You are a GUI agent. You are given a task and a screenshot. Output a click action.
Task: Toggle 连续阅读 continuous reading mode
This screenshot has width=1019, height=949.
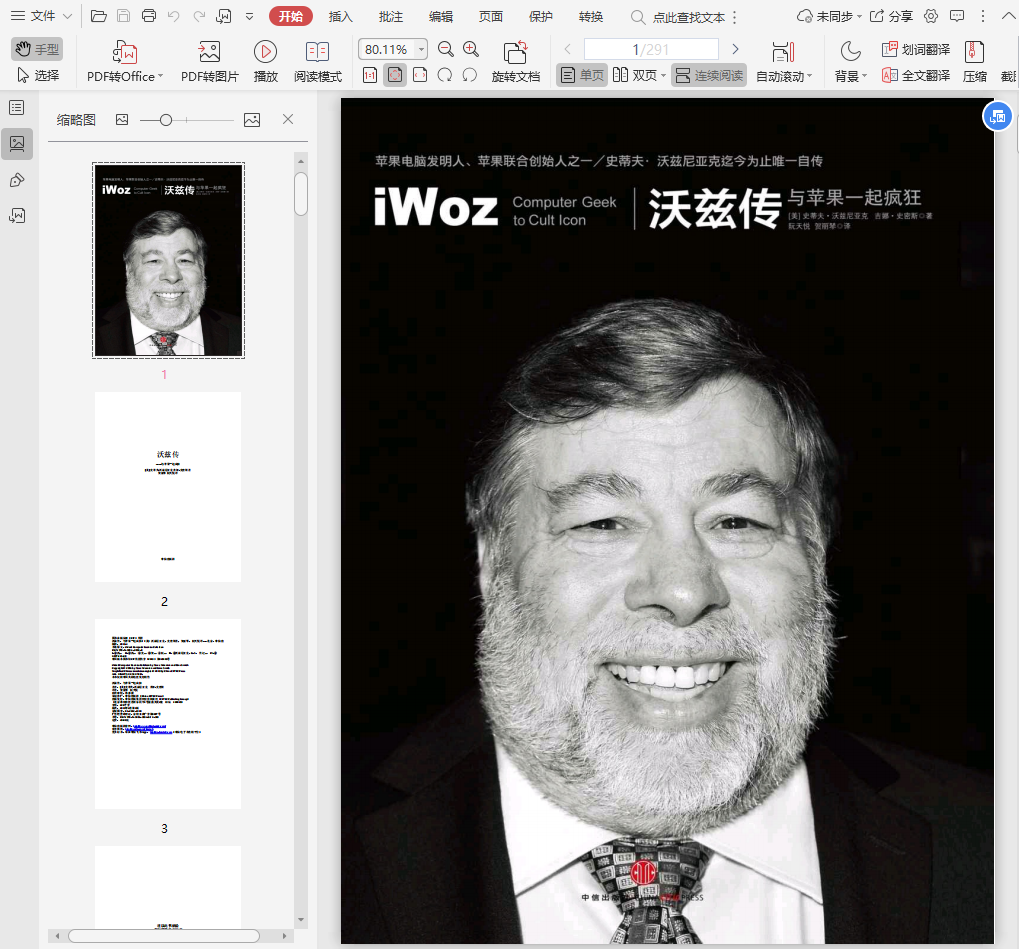709,75
